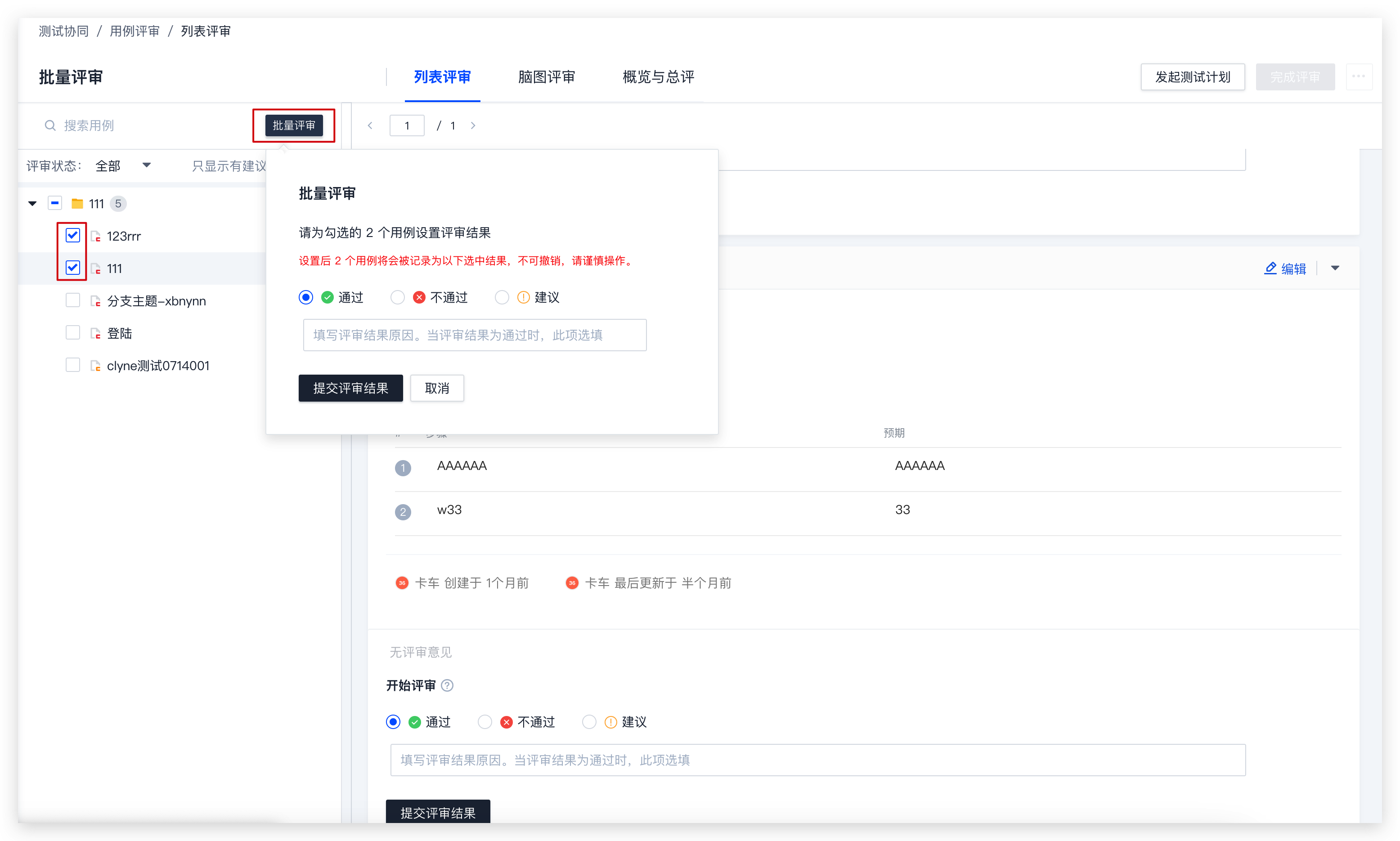The width and height of the screenshot is (1400, 841).
Task: Submit review result at page bottom
Action: tap(438, 812)
